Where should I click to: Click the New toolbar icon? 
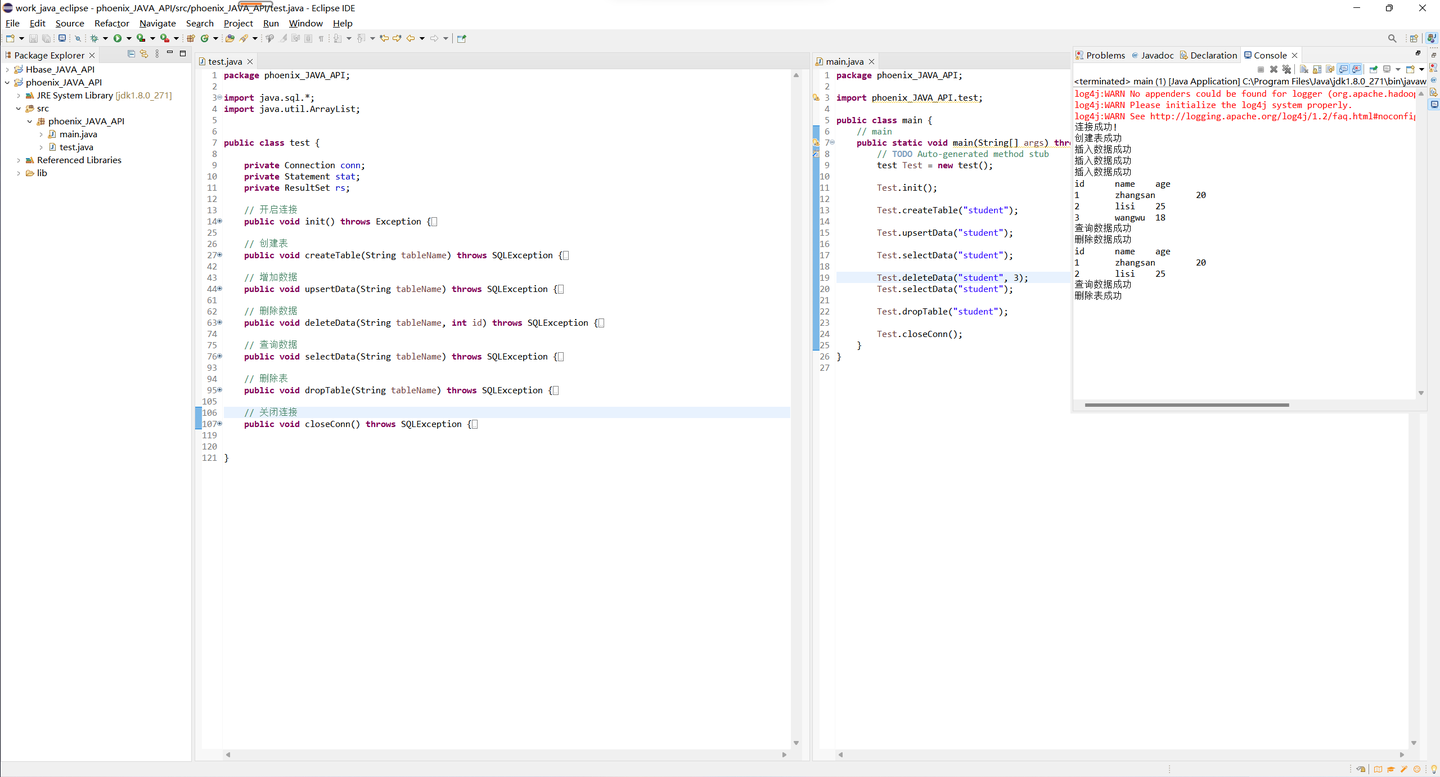point(9,39)
